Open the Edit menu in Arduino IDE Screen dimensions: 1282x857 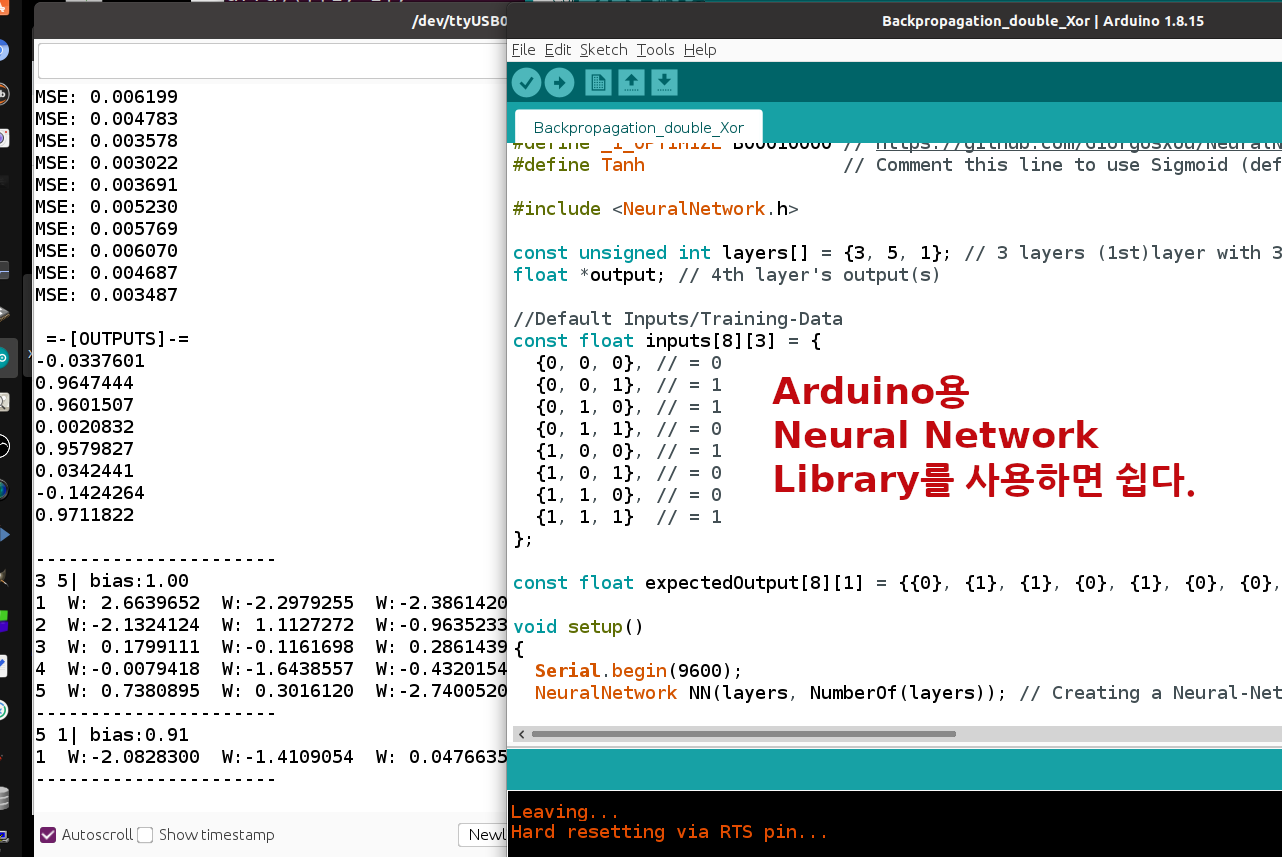point(558,50)
